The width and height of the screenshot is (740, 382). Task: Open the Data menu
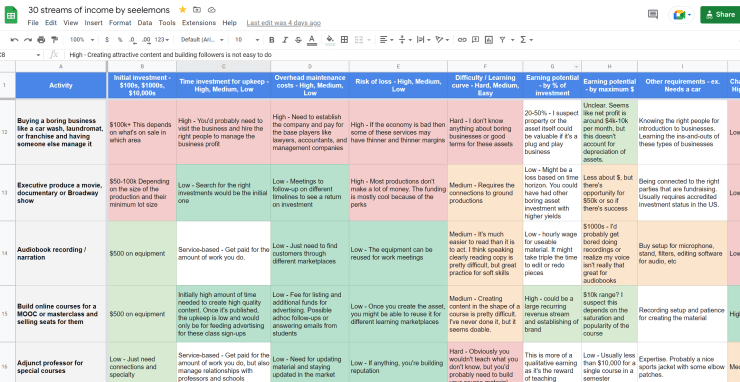[x=145, y=23]
